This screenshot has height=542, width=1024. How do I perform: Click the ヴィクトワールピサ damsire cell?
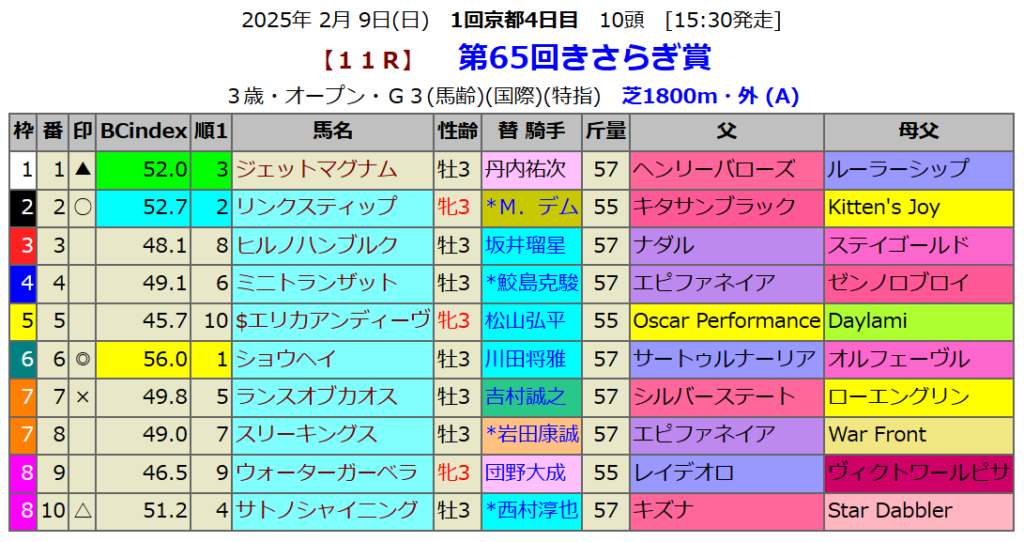coord(919,473)
